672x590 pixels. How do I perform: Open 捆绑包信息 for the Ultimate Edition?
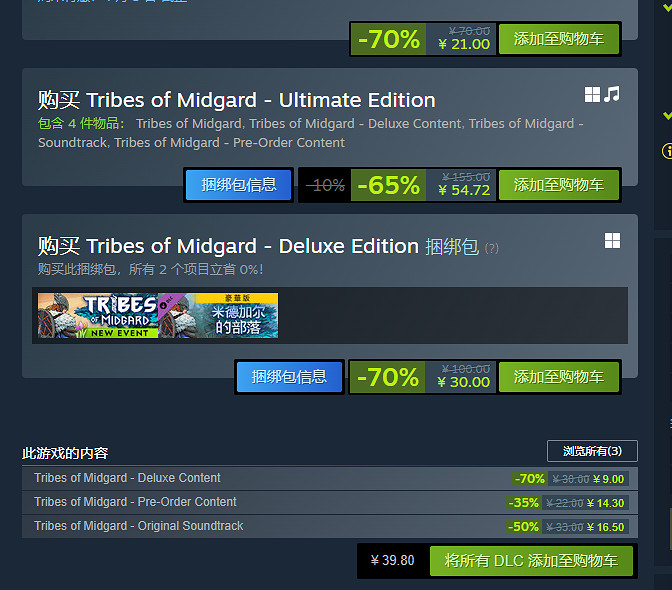[x=239, y=185]
